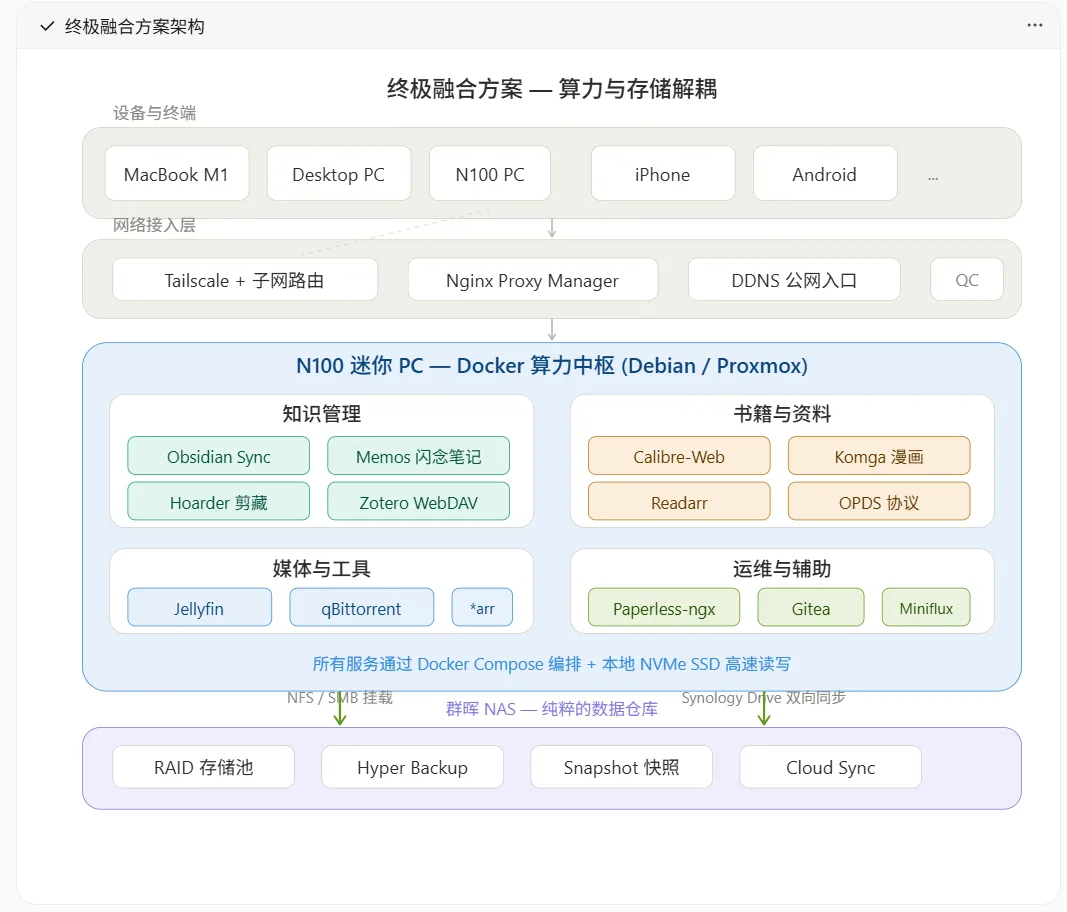Click the Docker Compose 编排 note line
Image resolution: width=1067 pixels, height=912 pixels.
(x=552, y=664)
